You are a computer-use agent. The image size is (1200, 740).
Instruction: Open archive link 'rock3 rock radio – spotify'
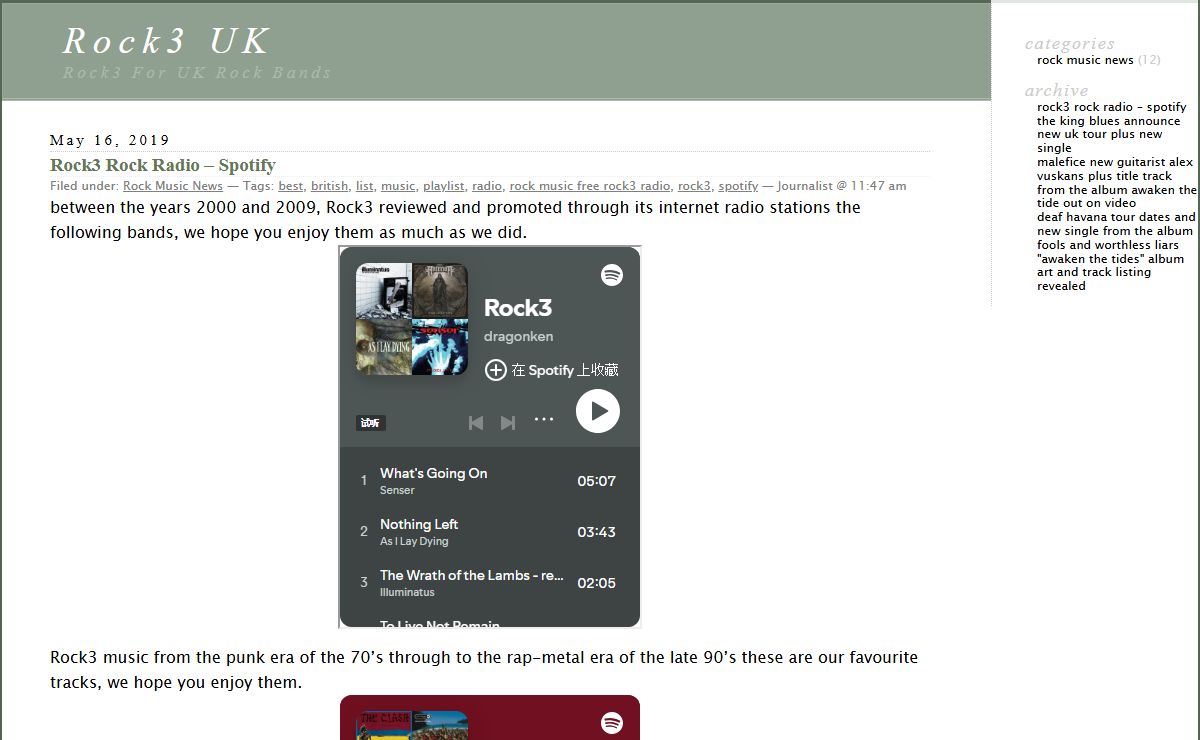[x=1112, y=107]
